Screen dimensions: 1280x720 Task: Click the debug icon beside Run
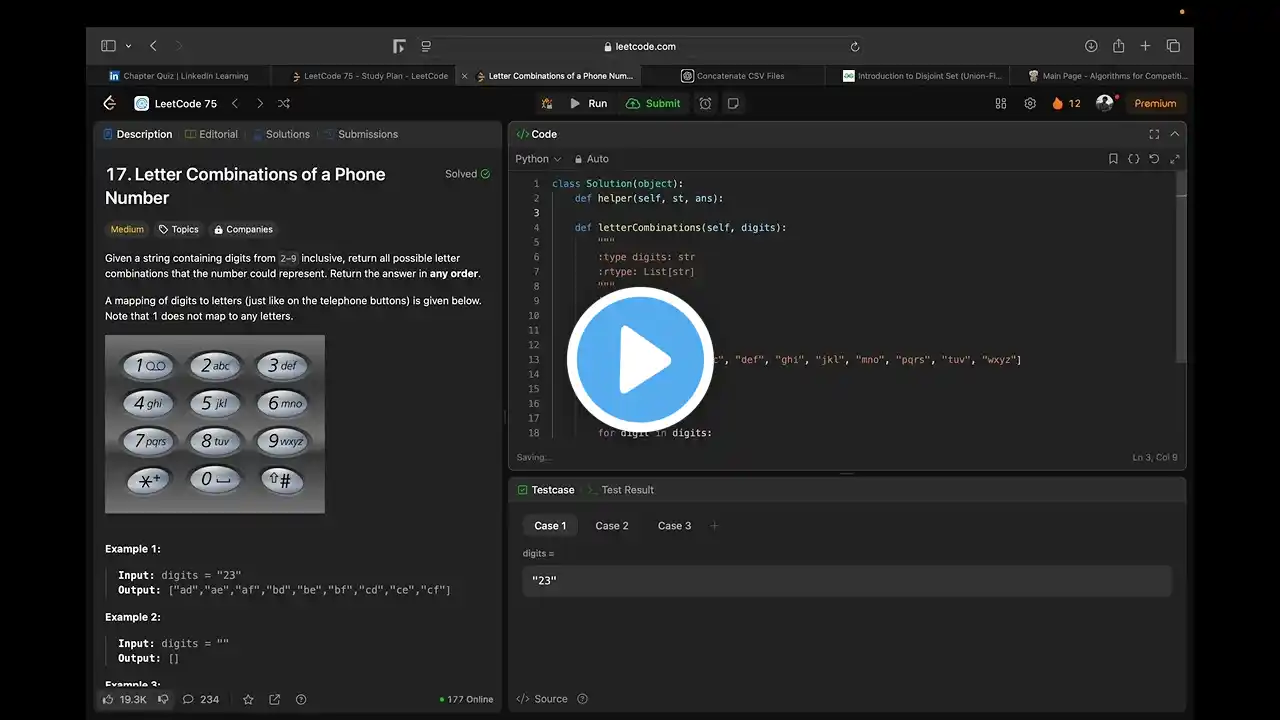click(x=547, y=103)
